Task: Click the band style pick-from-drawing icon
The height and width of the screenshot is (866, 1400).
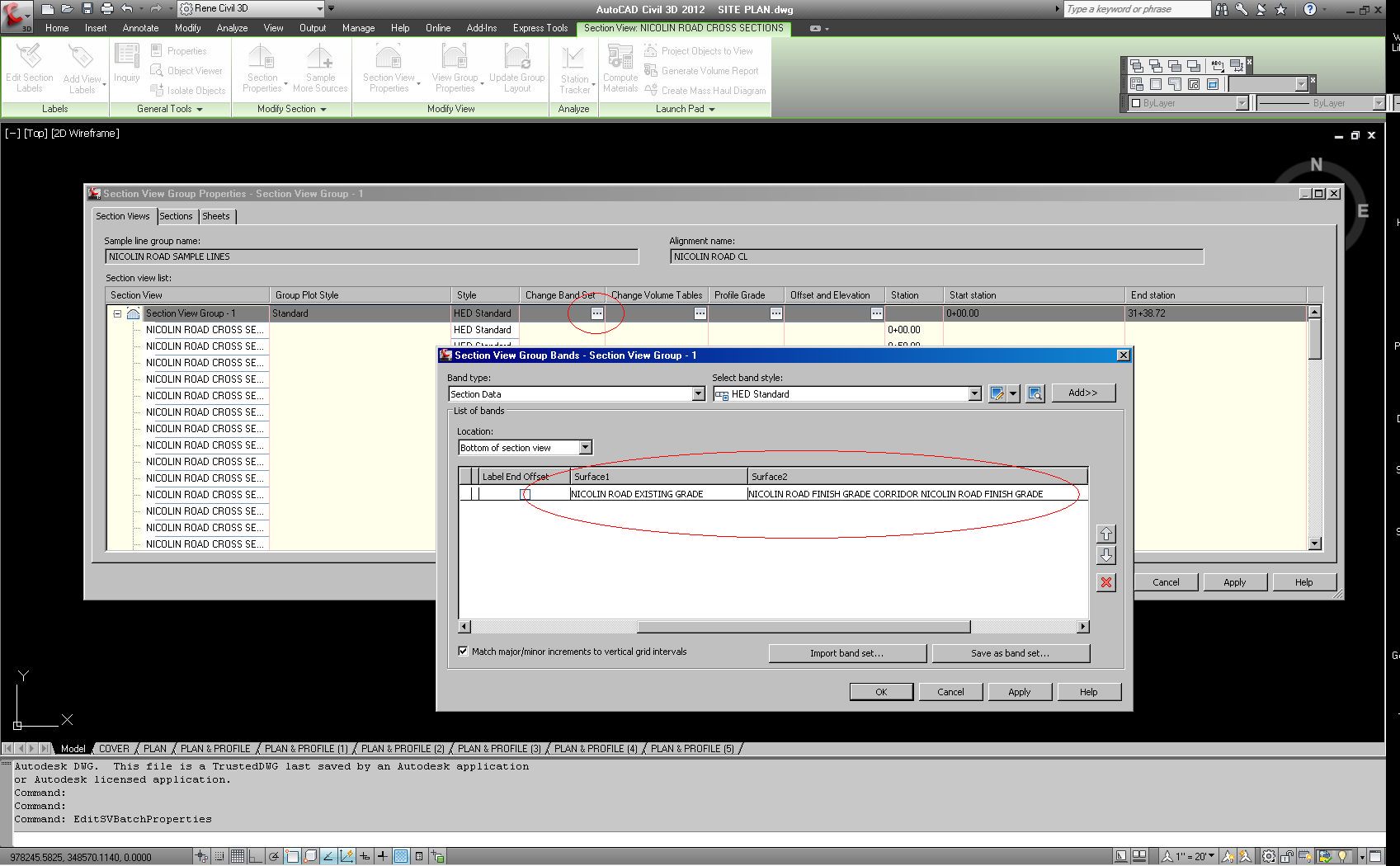Action: point(1035,393)
